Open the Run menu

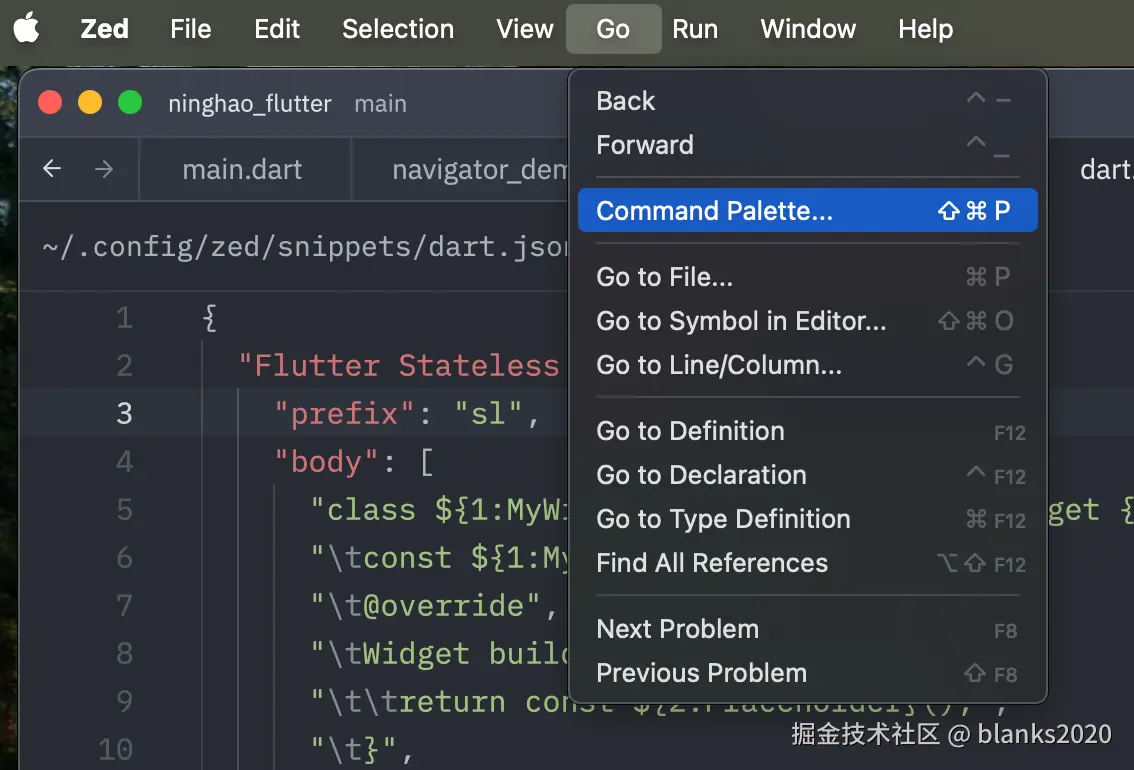694,29
